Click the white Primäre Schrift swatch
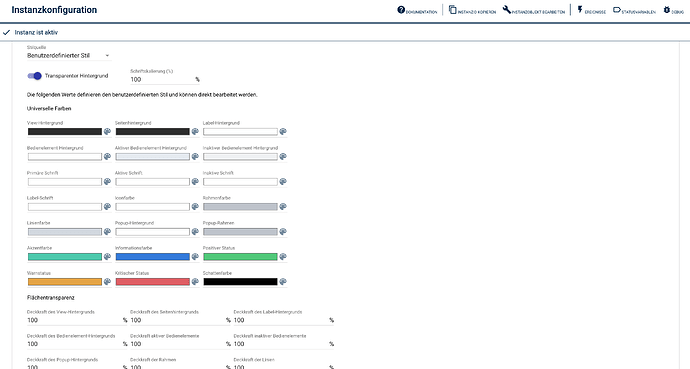 coord(65,182)
